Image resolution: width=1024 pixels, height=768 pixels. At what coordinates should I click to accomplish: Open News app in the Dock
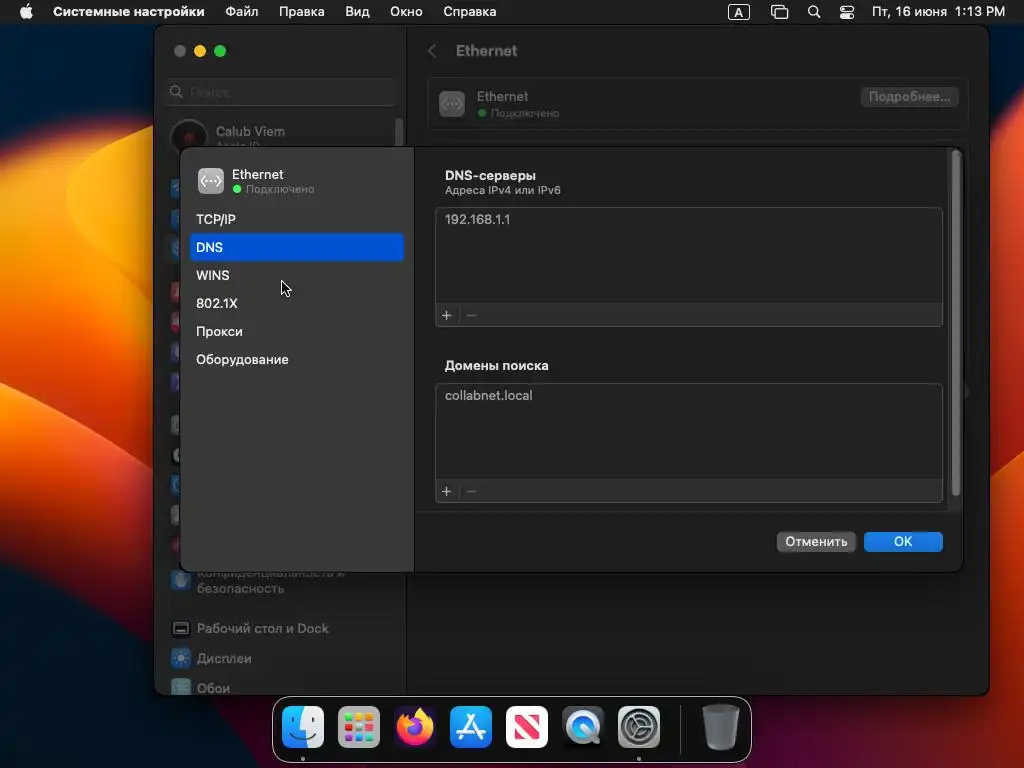(x=527, y=727)
